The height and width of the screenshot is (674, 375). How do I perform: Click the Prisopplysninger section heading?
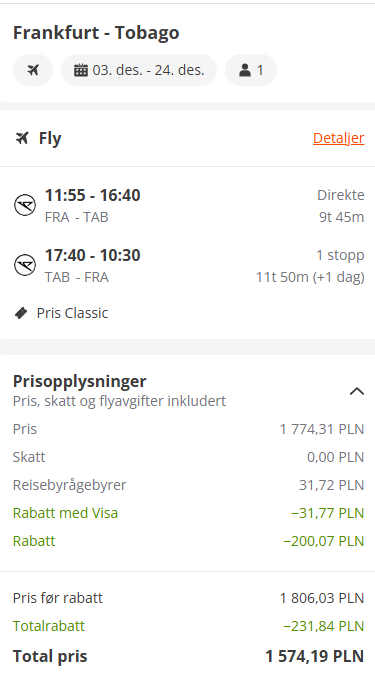[x=80, y=381]
